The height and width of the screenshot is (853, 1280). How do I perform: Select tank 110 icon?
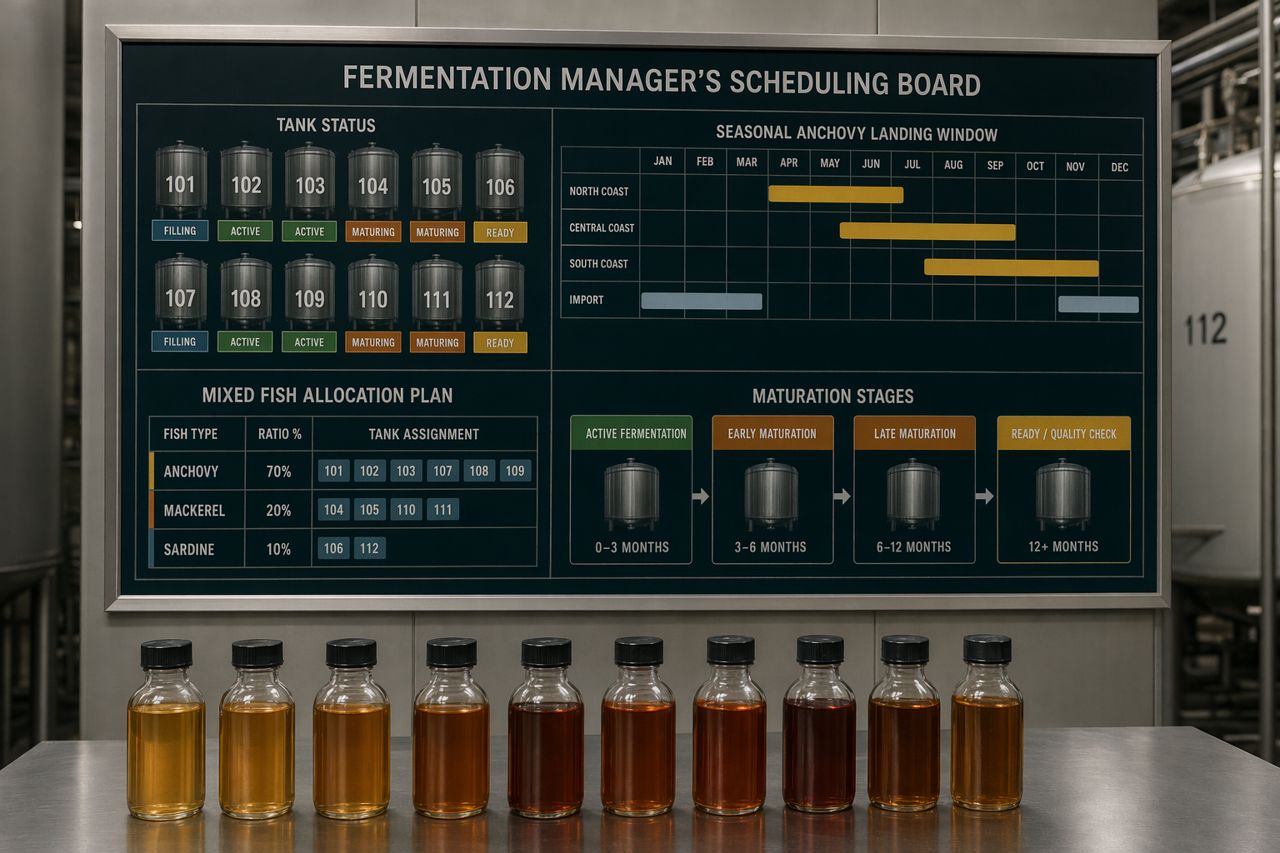pos(373,292)
